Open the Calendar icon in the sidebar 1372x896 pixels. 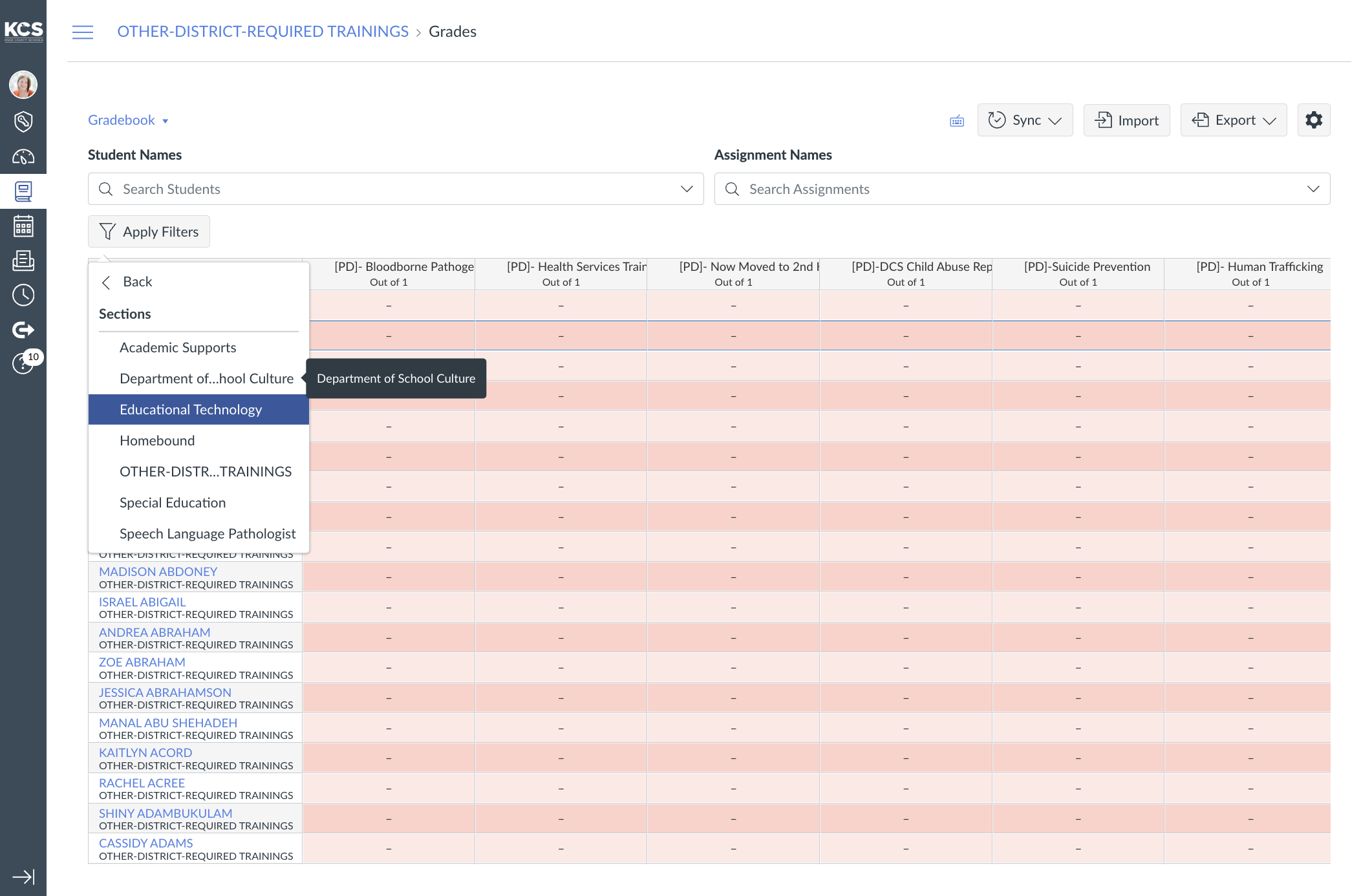coord(23,226)
